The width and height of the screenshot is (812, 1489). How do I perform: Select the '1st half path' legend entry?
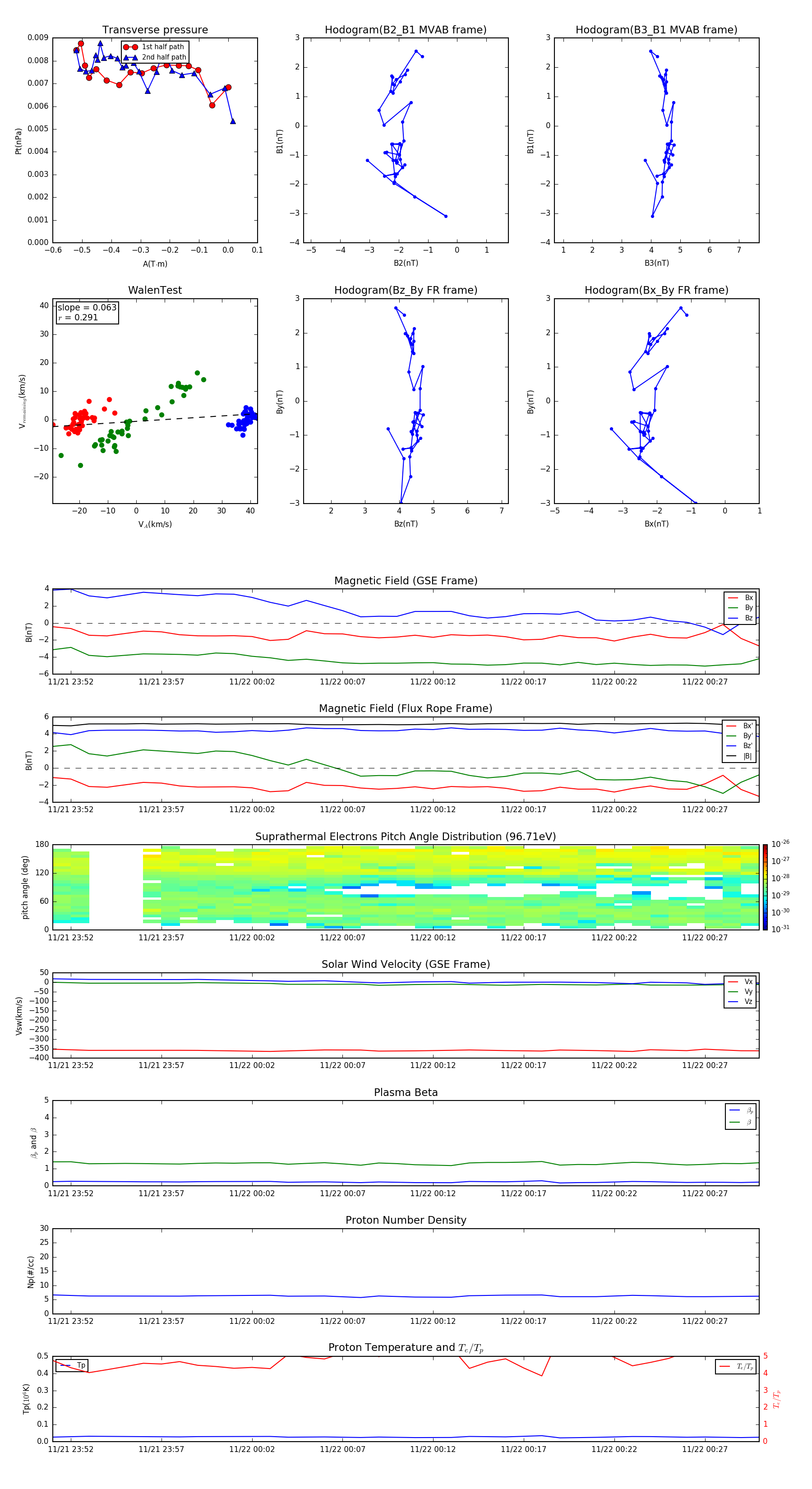pyautogui.click(x=154, y=47)
